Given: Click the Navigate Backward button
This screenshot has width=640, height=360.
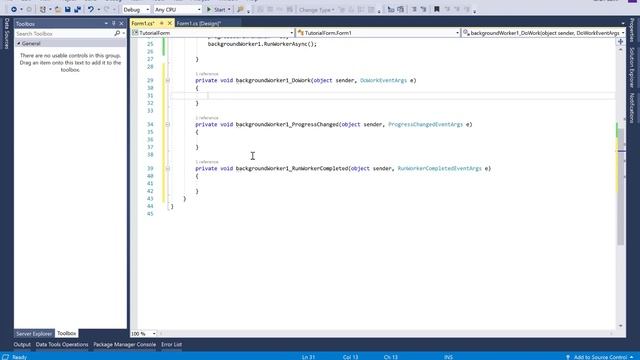Looking at the screenshot, I should pyautogui.click(x=13, y=9).
